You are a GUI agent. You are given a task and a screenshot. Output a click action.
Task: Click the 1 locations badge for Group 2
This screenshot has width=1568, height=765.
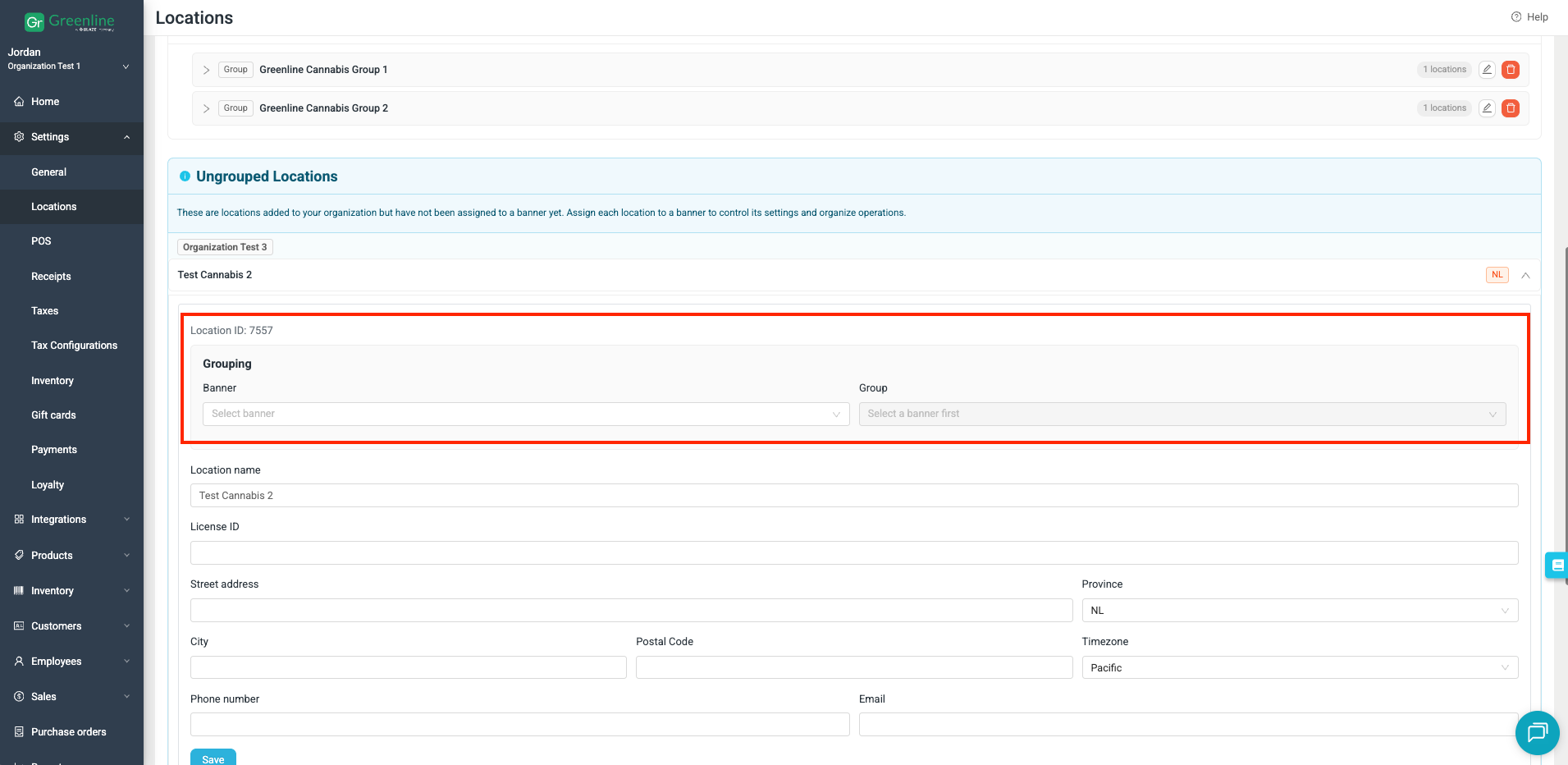[1444, 108]
